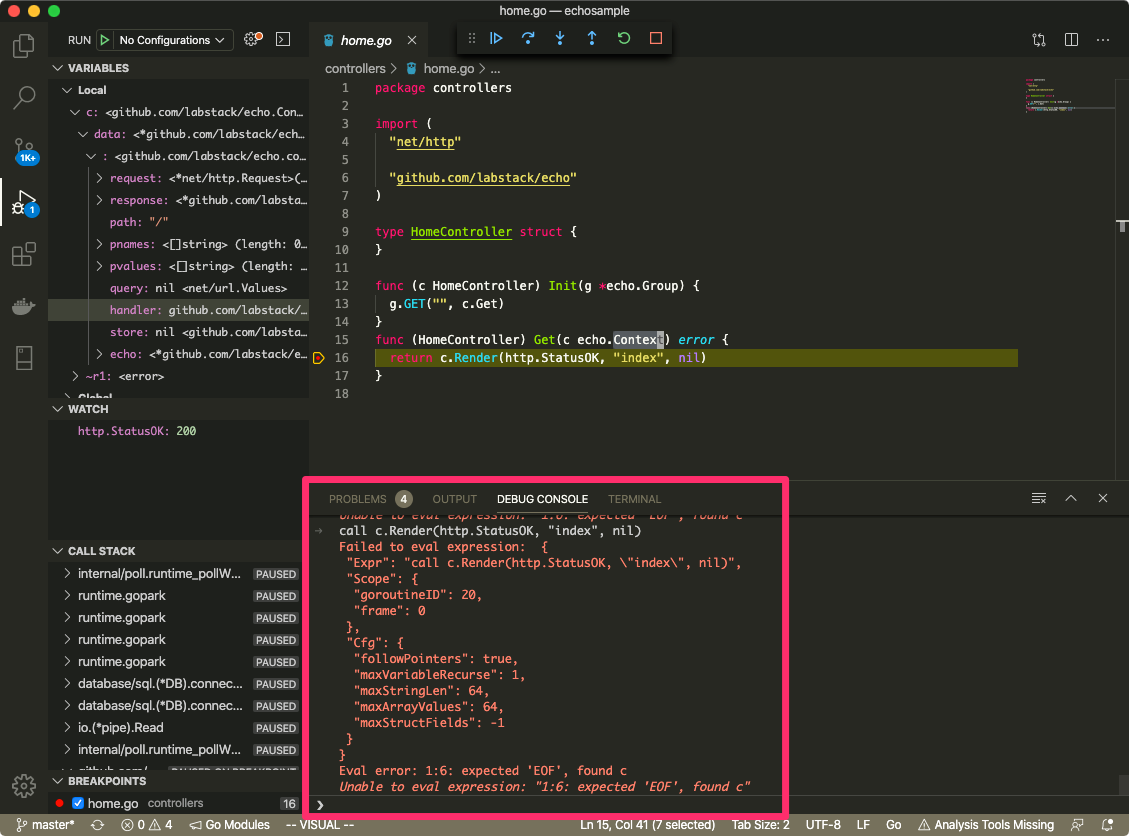The image size is (1129, 836).
Task: Switch to the TERMINAL tab
Action: point(634,499)
